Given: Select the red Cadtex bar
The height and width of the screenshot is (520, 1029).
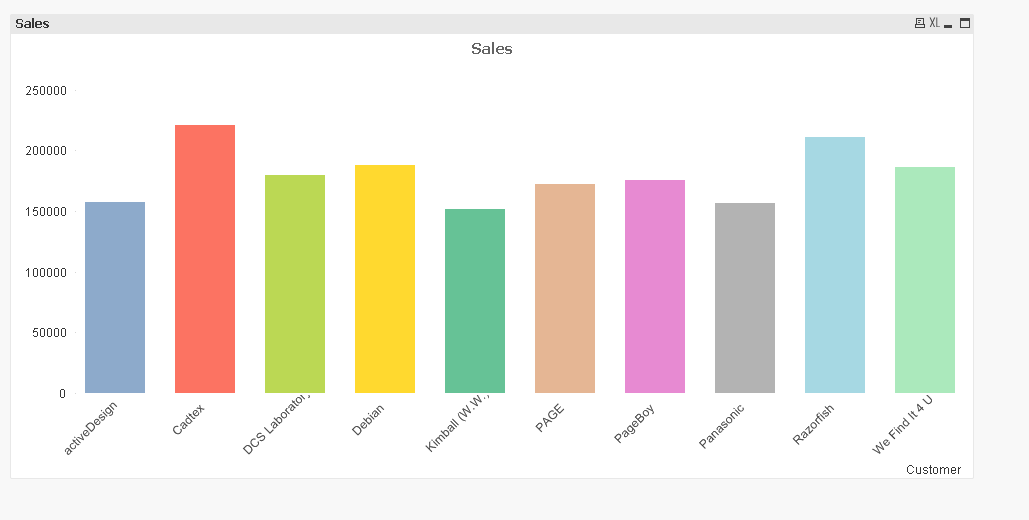Looking at the screenshot, I should click(x=205, y=259).
